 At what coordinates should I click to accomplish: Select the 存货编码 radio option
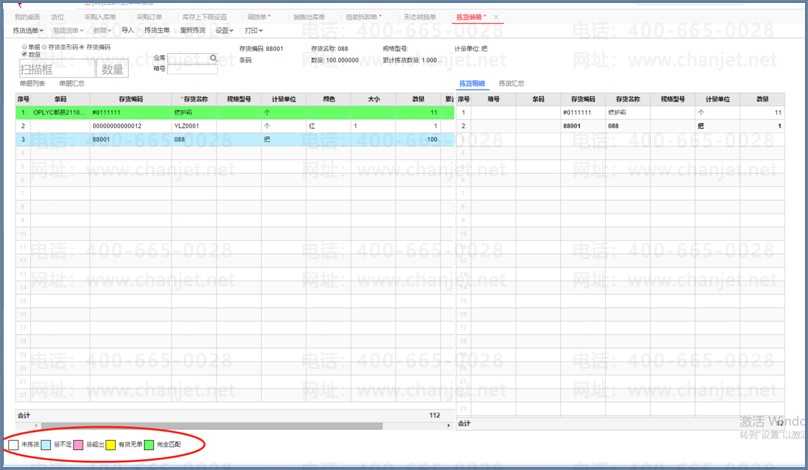point(81,47)
